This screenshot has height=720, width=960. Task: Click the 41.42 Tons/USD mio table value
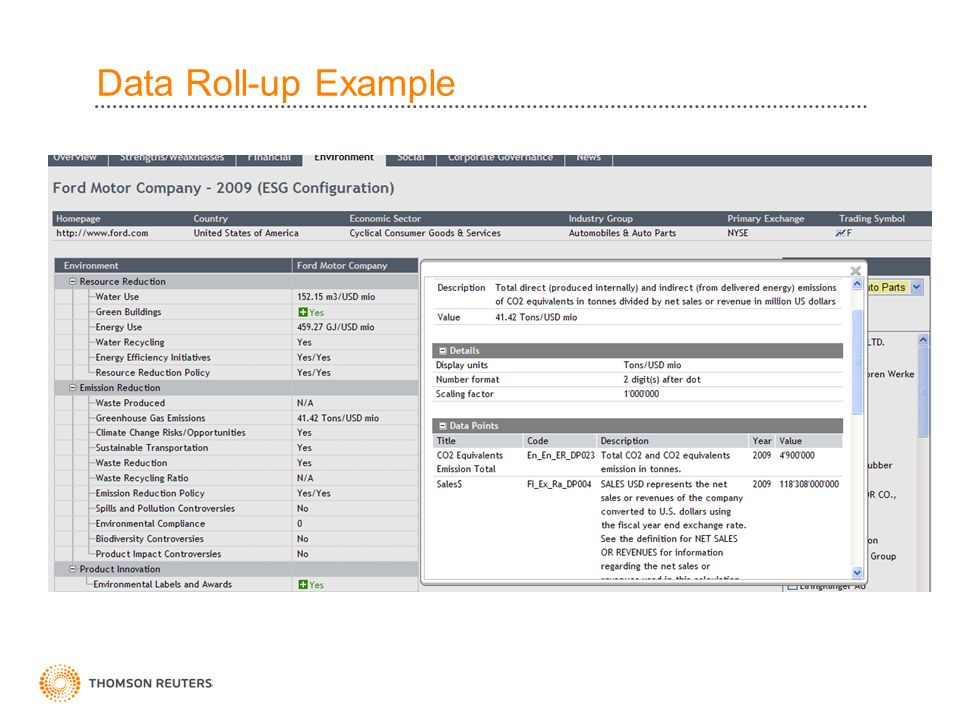(x=338, y=418)
